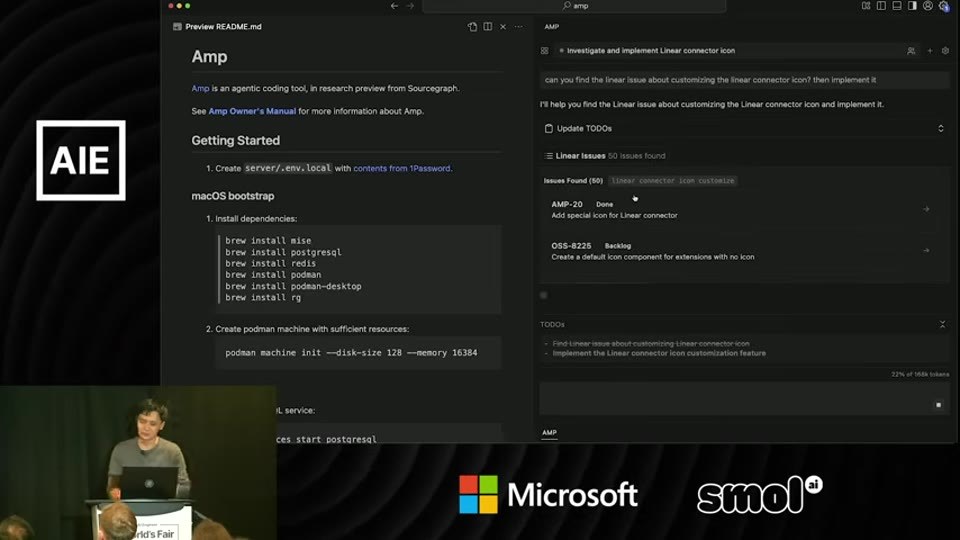Start a new Amp thread with plus icon
This screenshot has height=540, width=960.
pos(929,51)
